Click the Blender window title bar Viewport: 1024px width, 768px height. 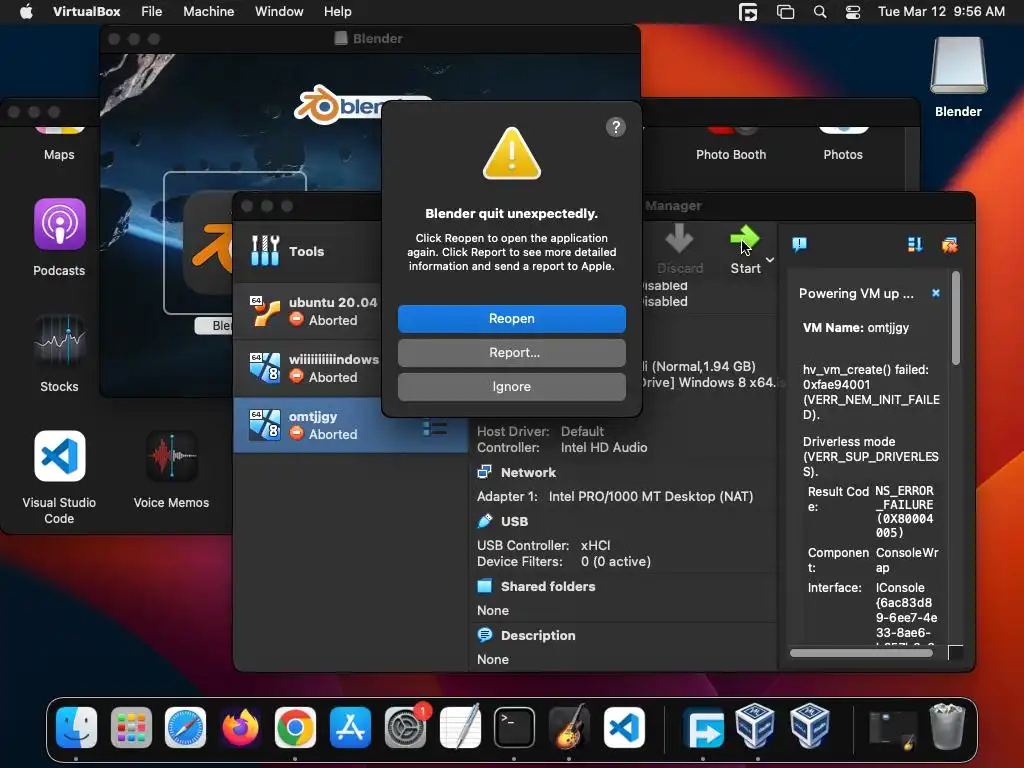point(370,39)
